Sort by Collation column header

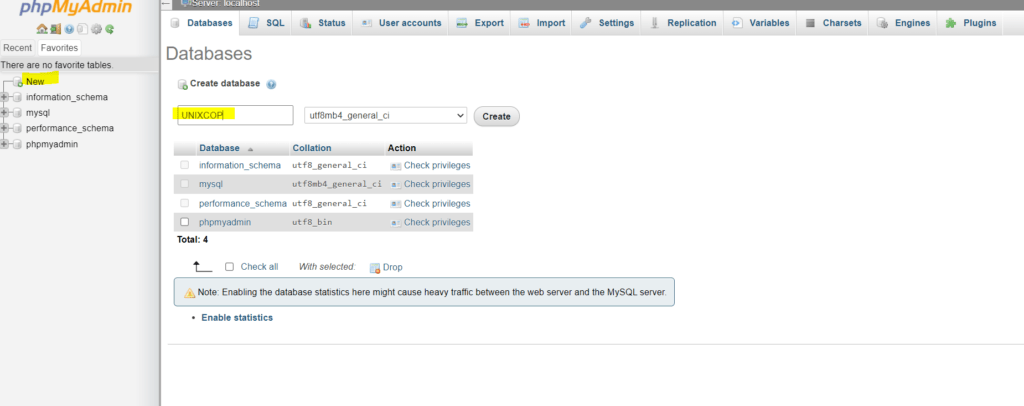tap(312, 148)
